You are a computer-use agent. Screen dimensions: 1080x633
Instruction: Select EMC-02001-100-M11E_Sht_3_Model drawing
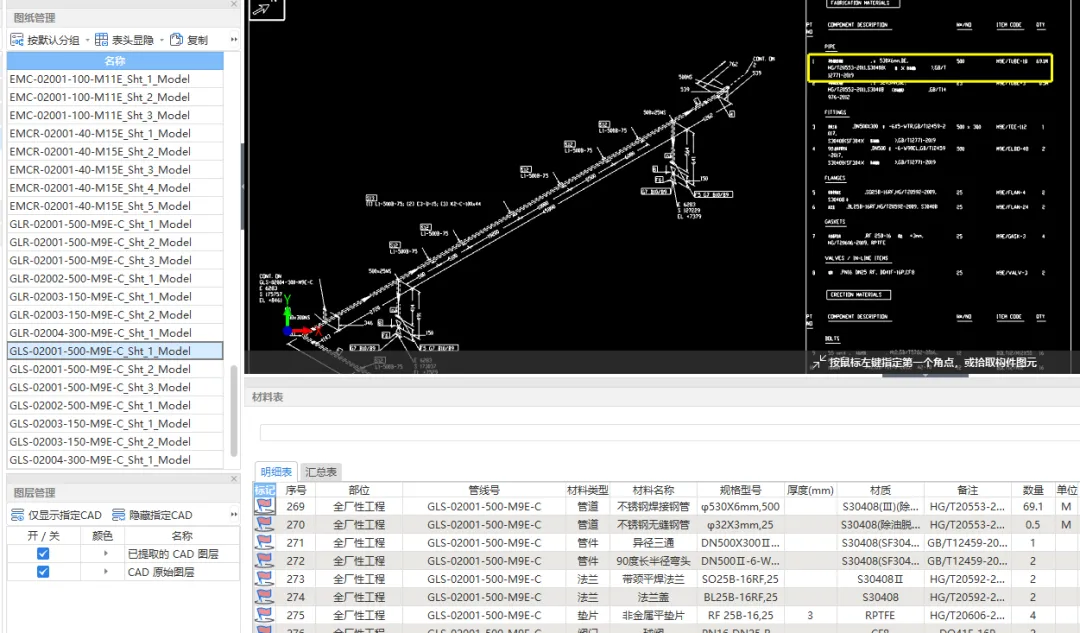(115, 115)
